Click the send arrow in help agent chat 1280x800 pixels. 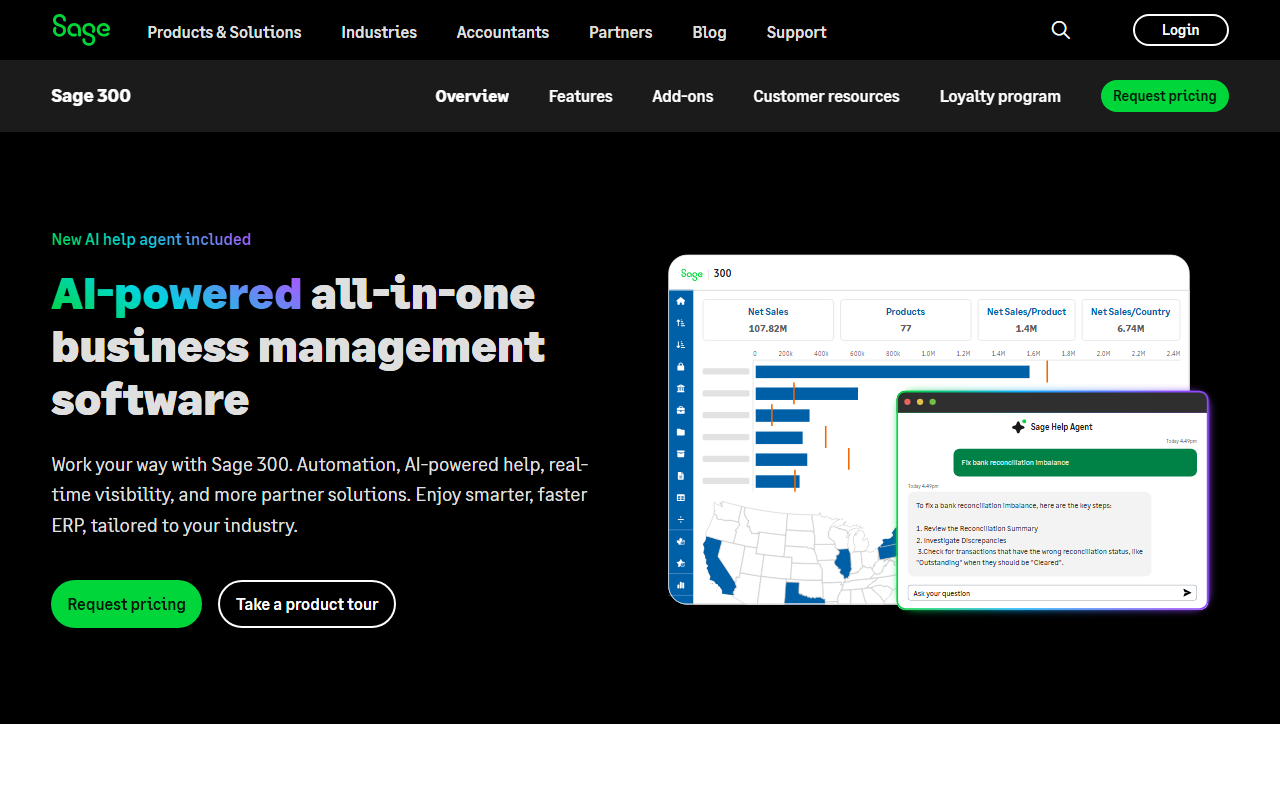pos(1187,593)
